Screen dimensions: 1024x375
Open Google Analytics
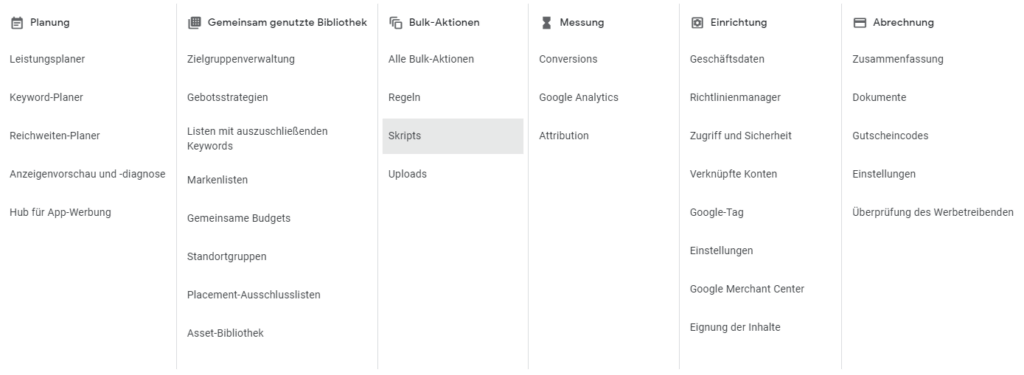tap(579, 97)
